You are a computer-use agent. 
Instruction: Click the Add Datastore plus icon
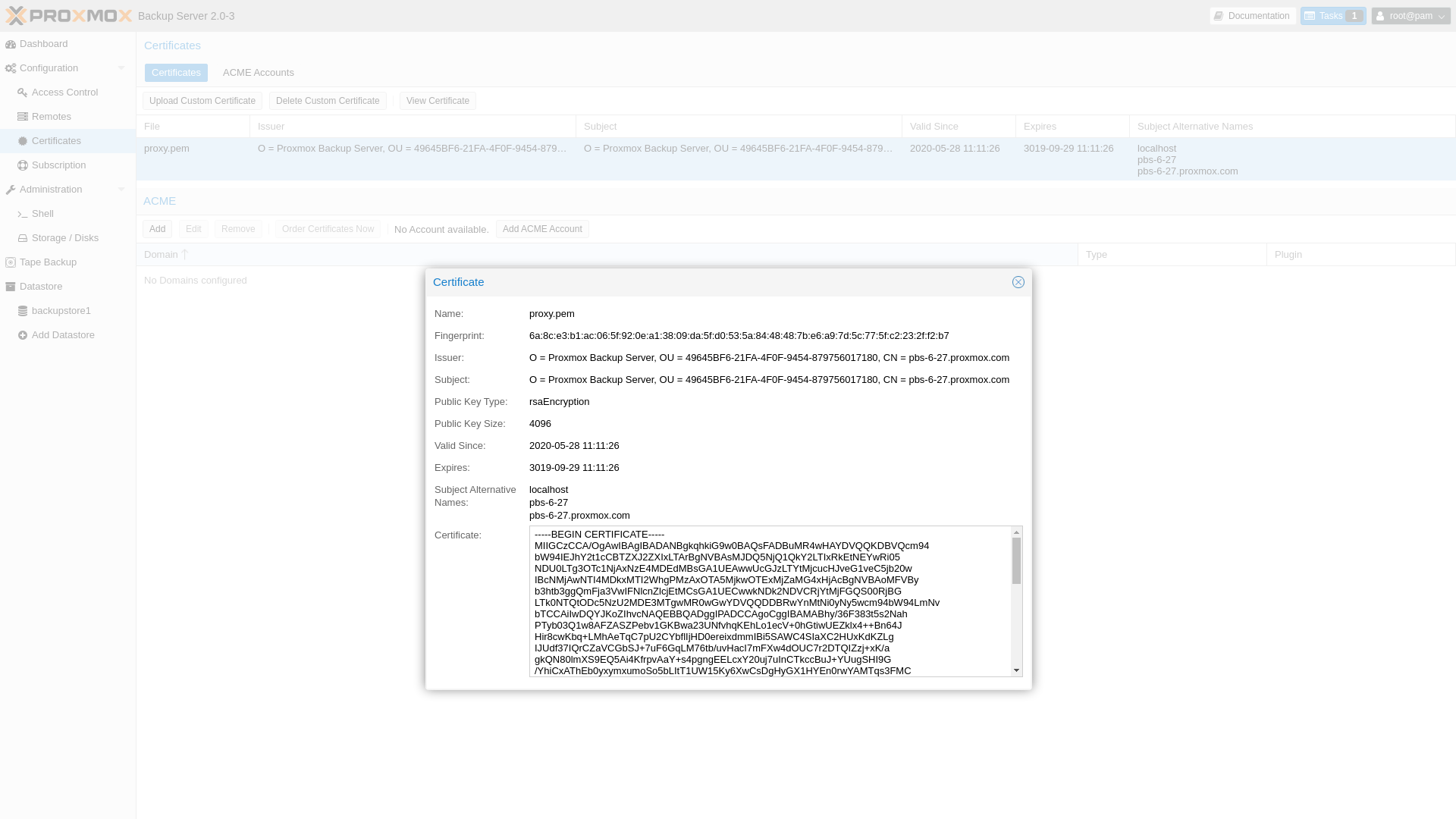(23, 335)
